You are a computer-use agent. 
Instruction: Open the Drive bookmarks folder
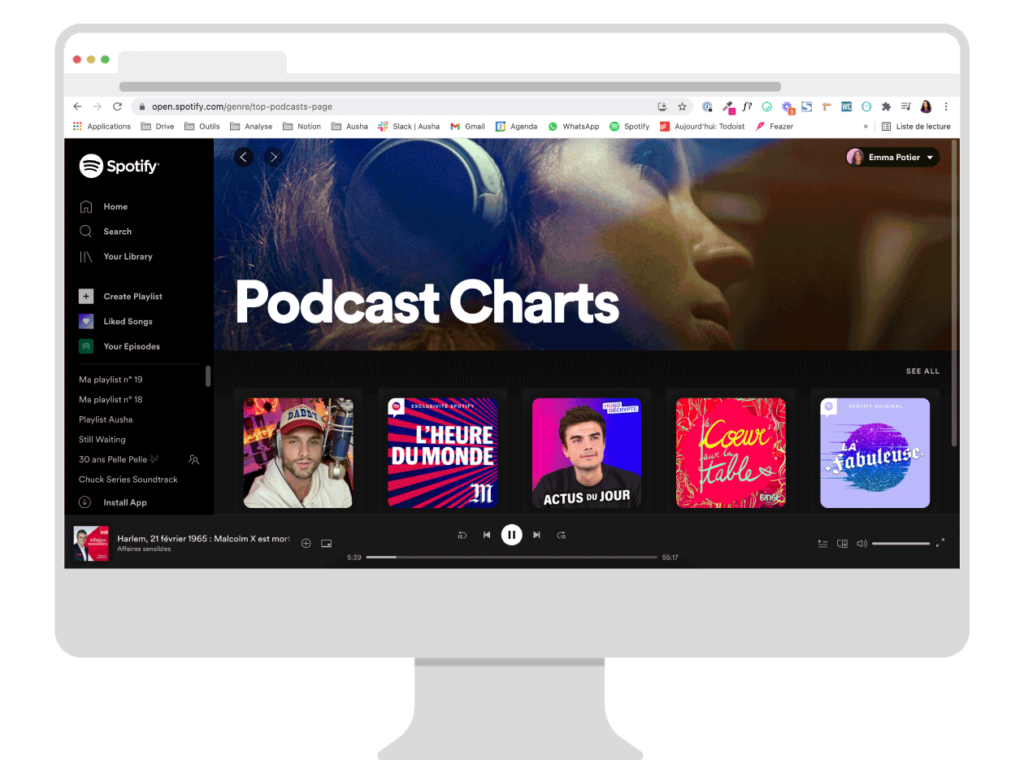pos(157,127)
